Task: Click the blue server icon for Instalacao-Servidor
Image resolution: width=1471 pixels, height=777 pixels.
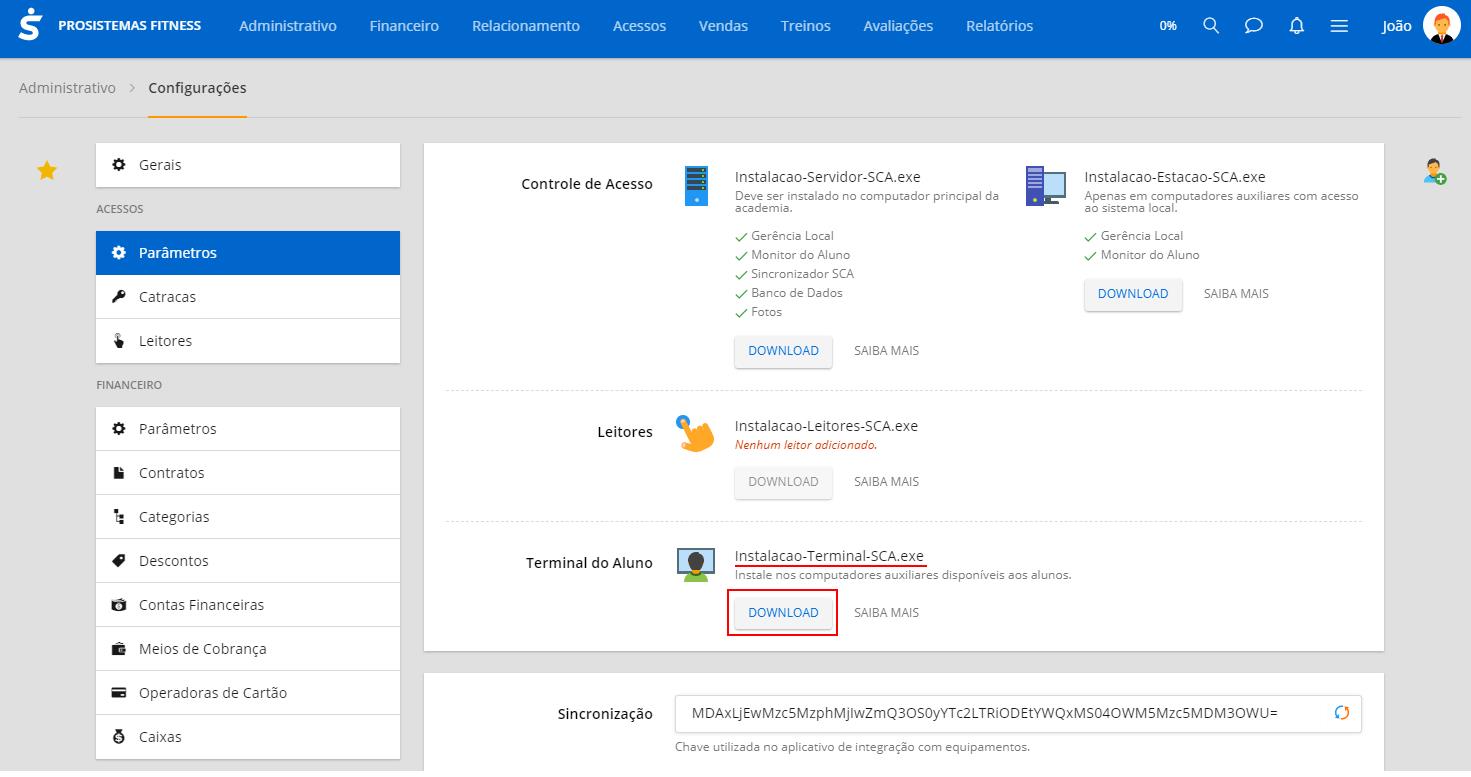Action: pos(696,186)
